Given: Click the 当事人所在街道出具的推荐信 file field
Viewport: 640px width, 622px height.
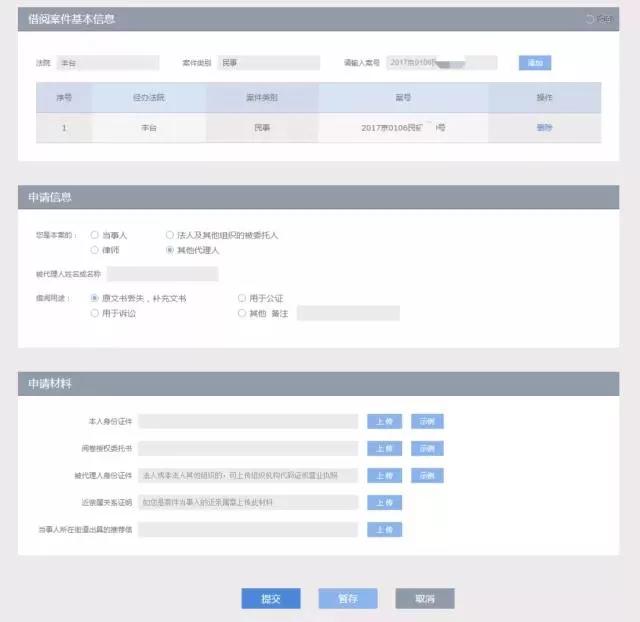Looking at the screenshot, I should 248,530.
